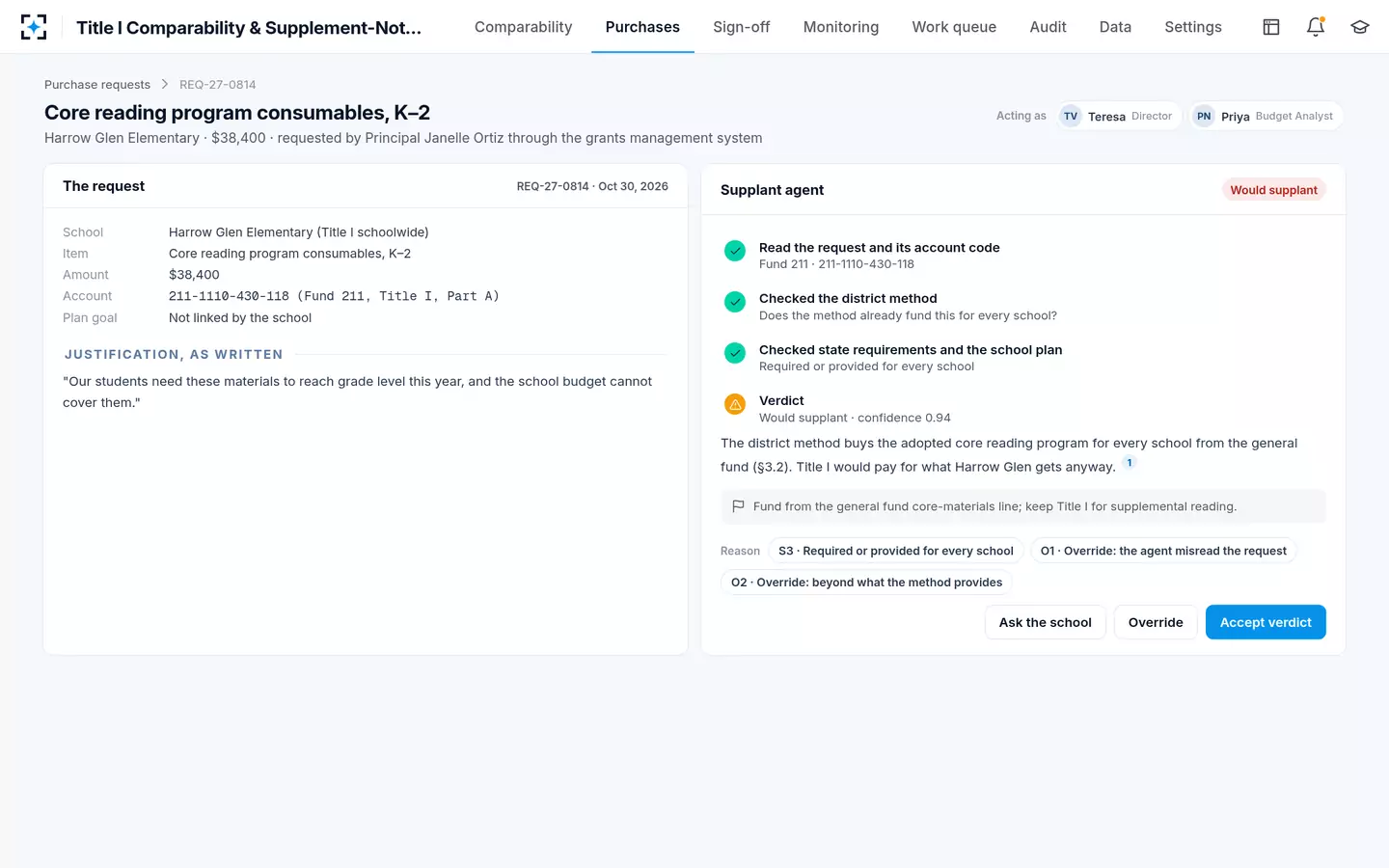Switch to the Monitoring tab
The image size is (1389, 868).
pyautogui.click(x=841, y=27)
